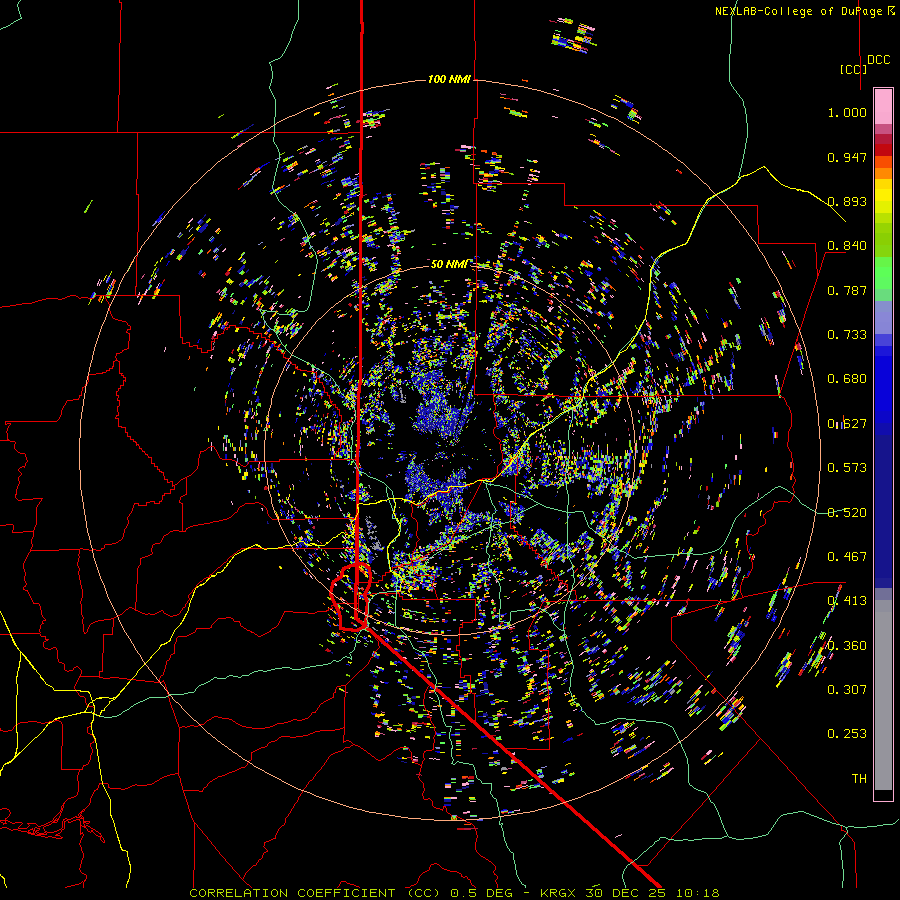Image resolution: width=900 pixels, height=900 pixels.
Task: Click the KRGX station identifier
Action: click(x=560, y=893)
